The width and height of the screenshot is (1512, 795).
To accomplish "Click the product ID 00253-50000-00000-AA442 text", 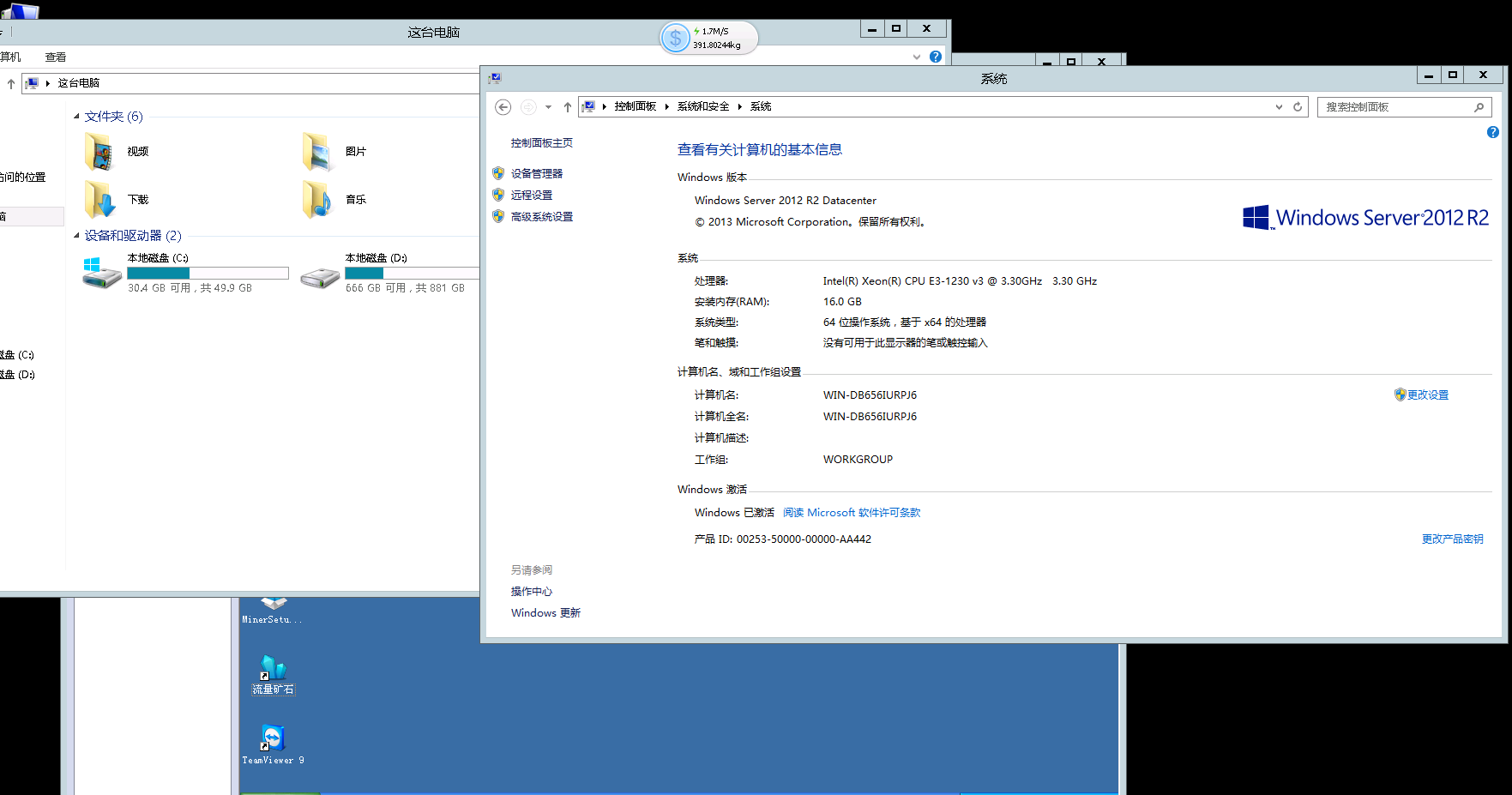I will (804, 539).
